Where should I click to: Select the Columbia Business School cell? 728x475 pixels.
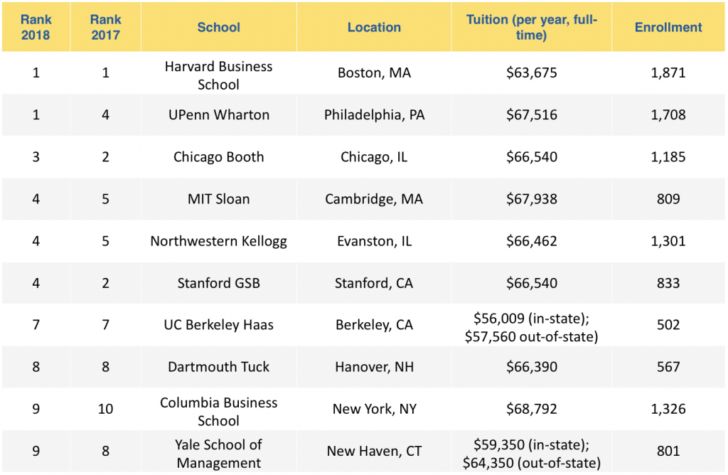point(219,411)
